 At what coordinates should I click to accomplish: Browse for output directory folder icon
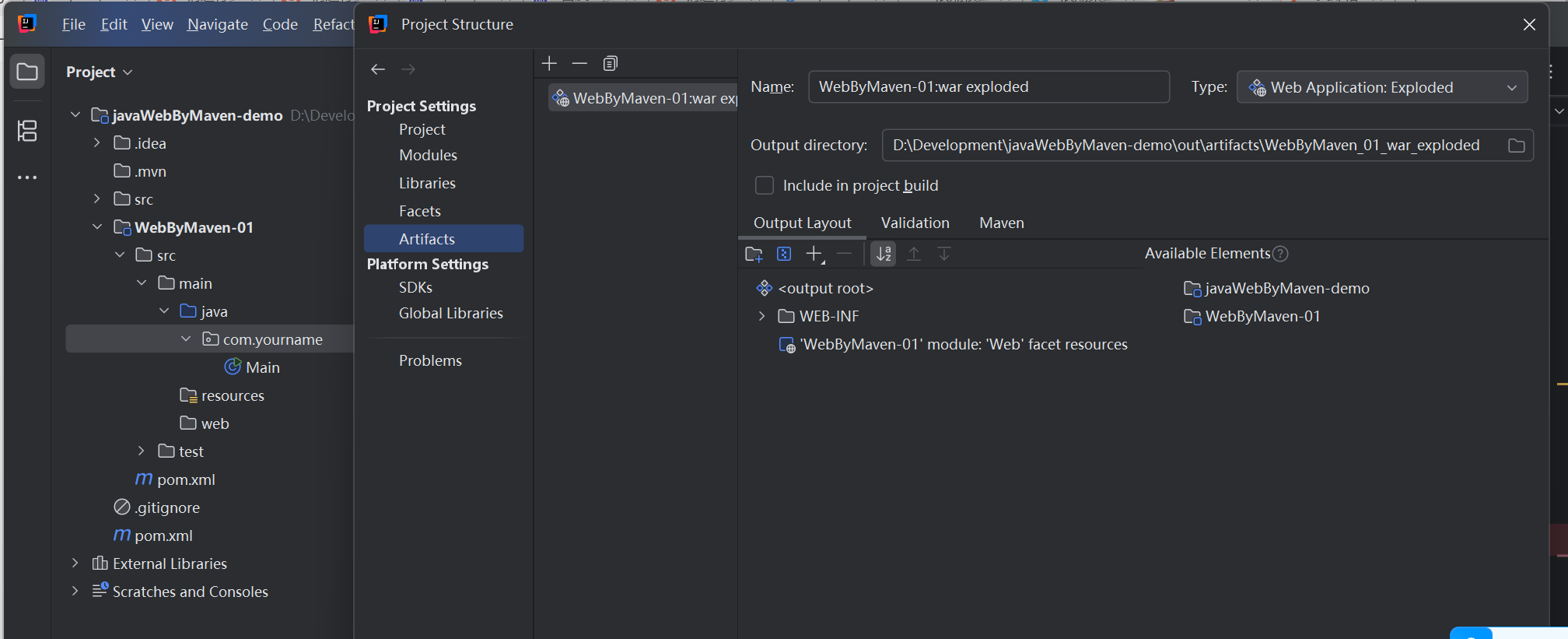1516,146
